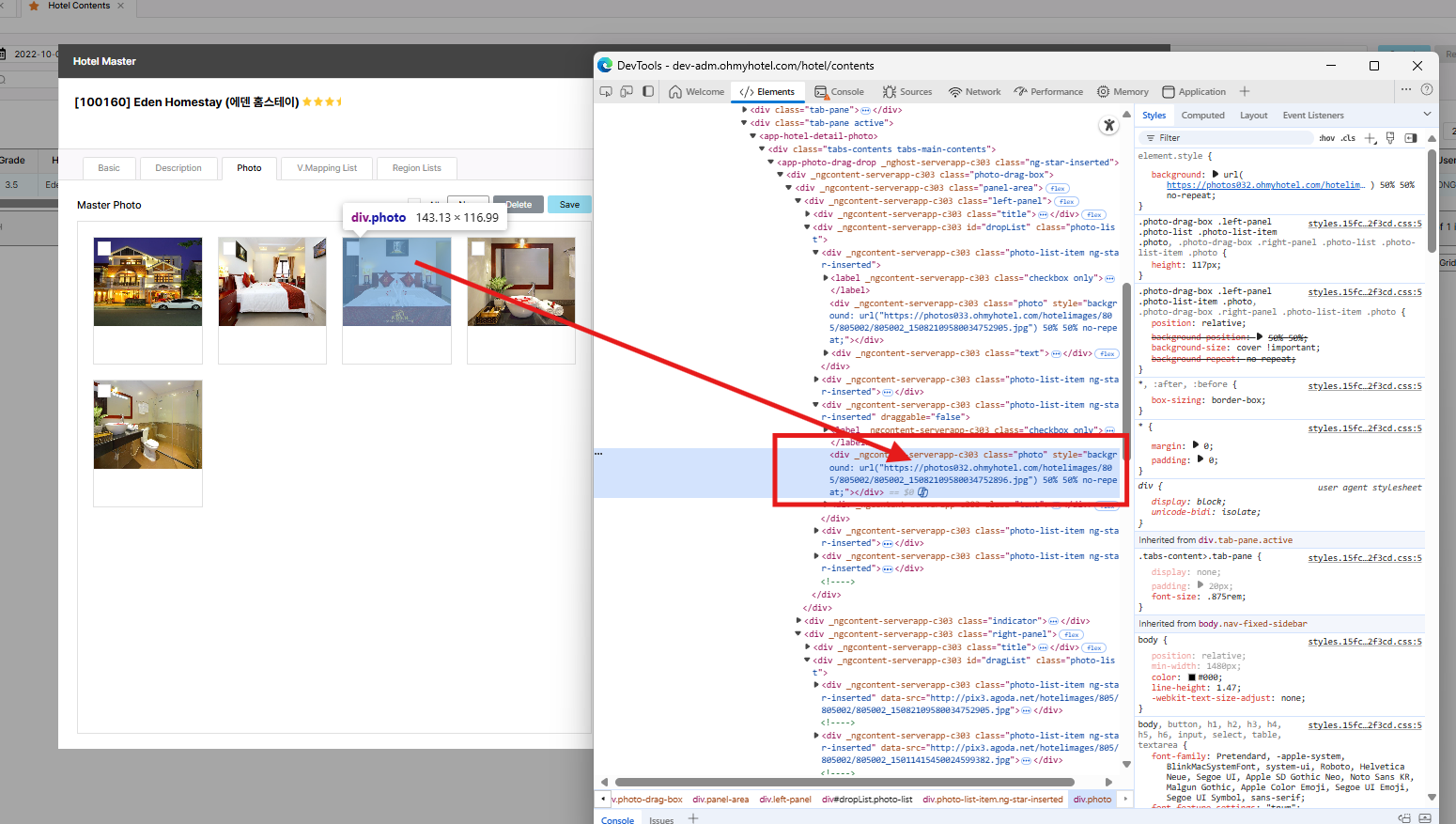Activate the inspect element picker icon
This screenshot has width=1456, height=824.
606,91
